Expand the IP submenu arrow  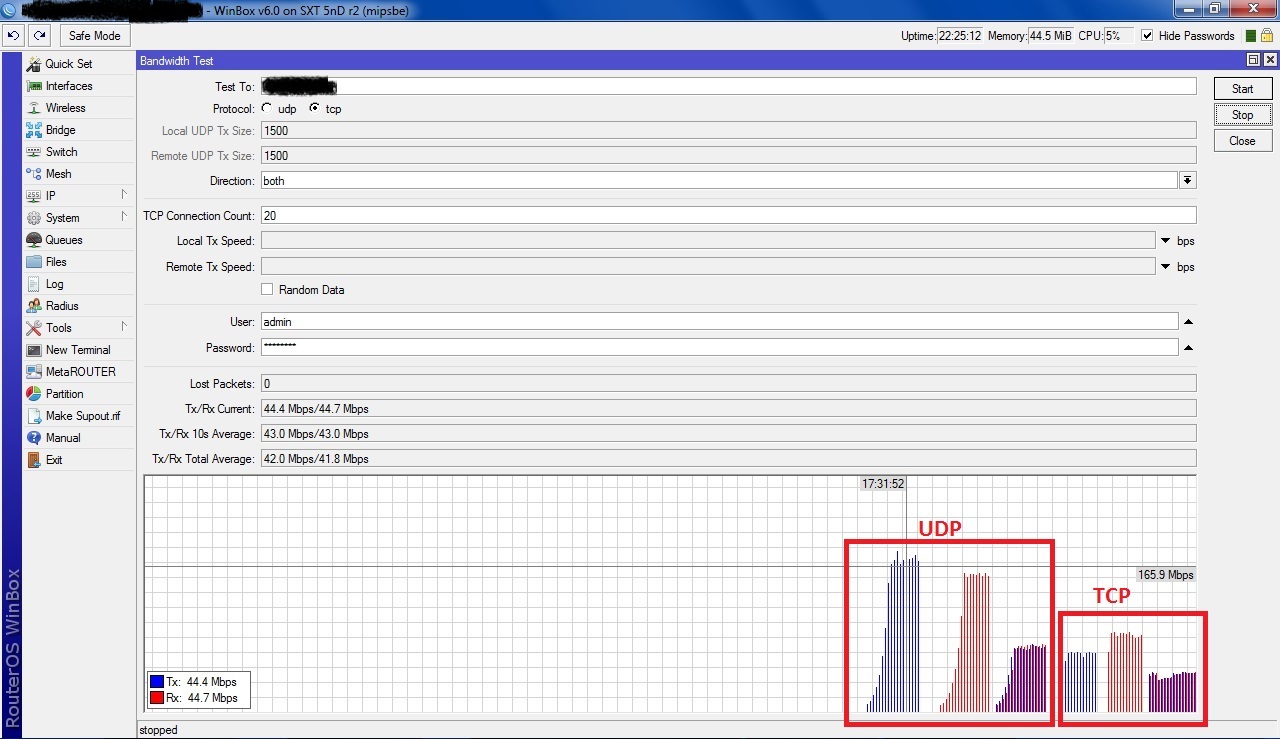pyautogui.click(x=124, y=194)
